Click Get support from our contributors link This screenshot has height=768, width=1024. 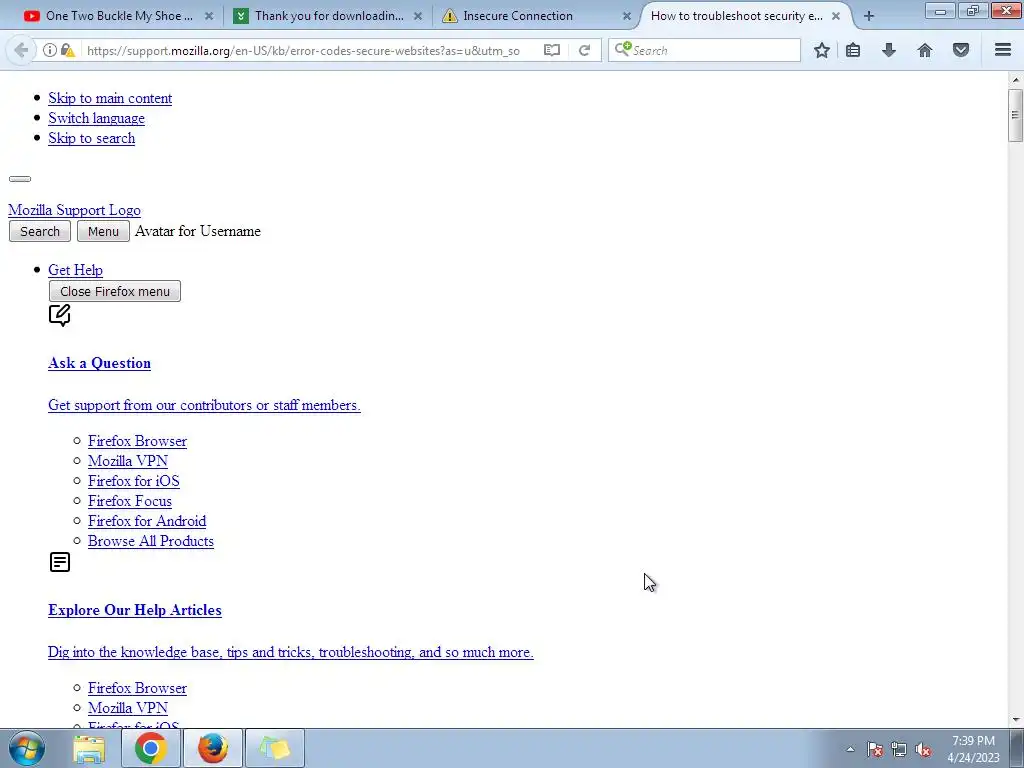pos(204,405)
